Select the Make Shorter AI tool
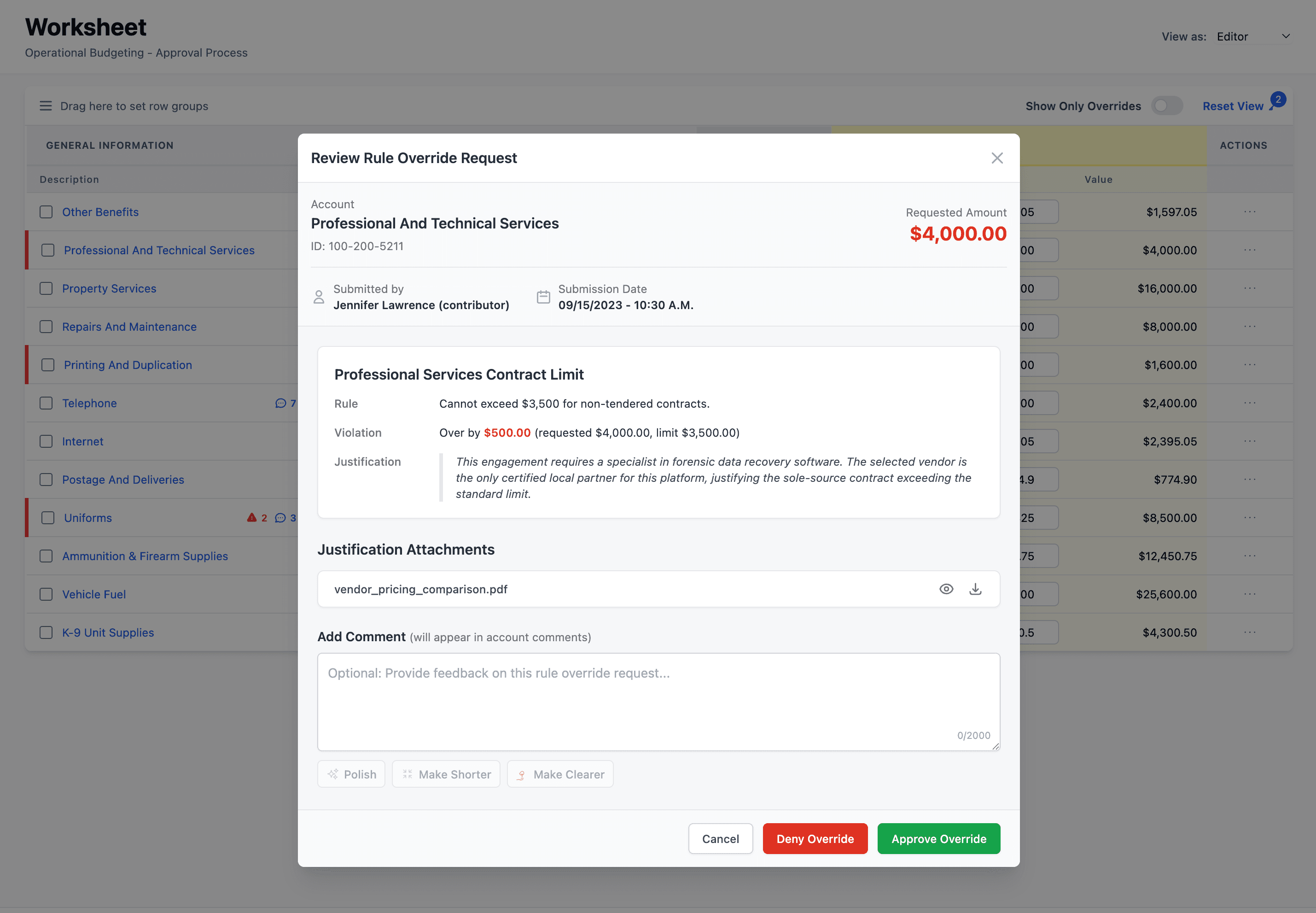This screenshot has width=1316, height=913. point(446,773)
